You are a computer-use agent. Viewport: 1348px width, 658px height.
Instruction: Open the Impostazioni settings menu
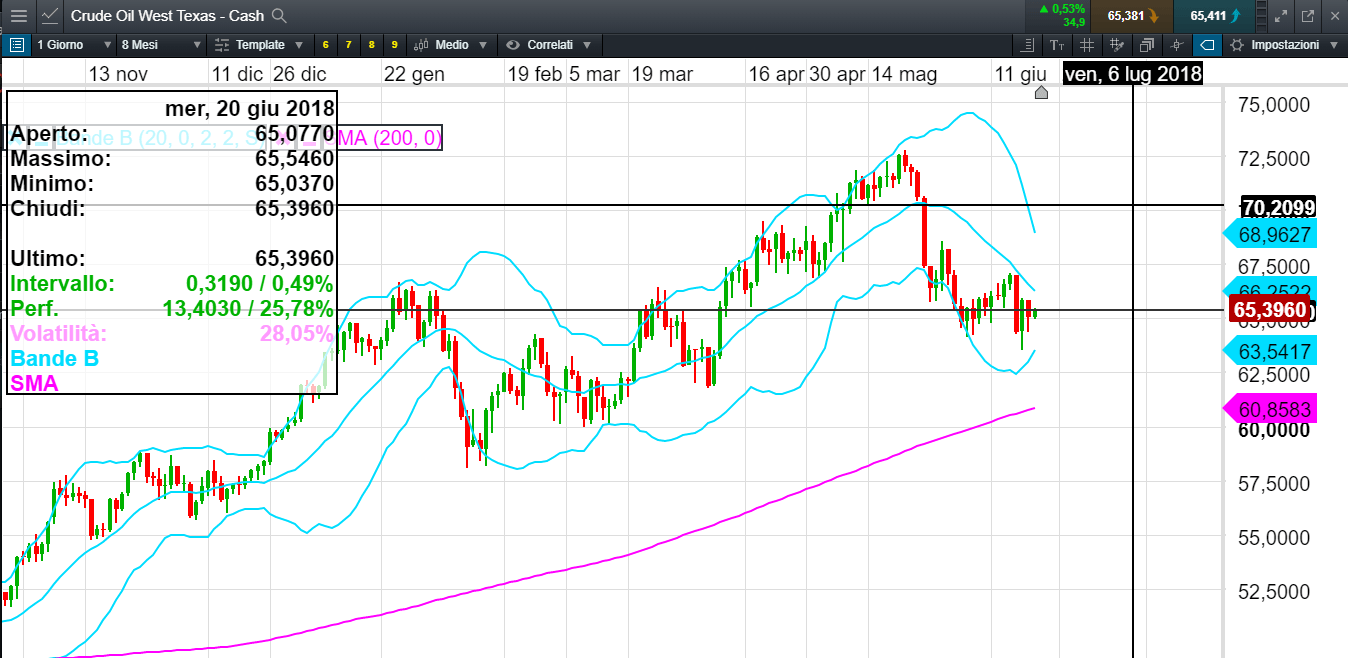[1283, 45]
